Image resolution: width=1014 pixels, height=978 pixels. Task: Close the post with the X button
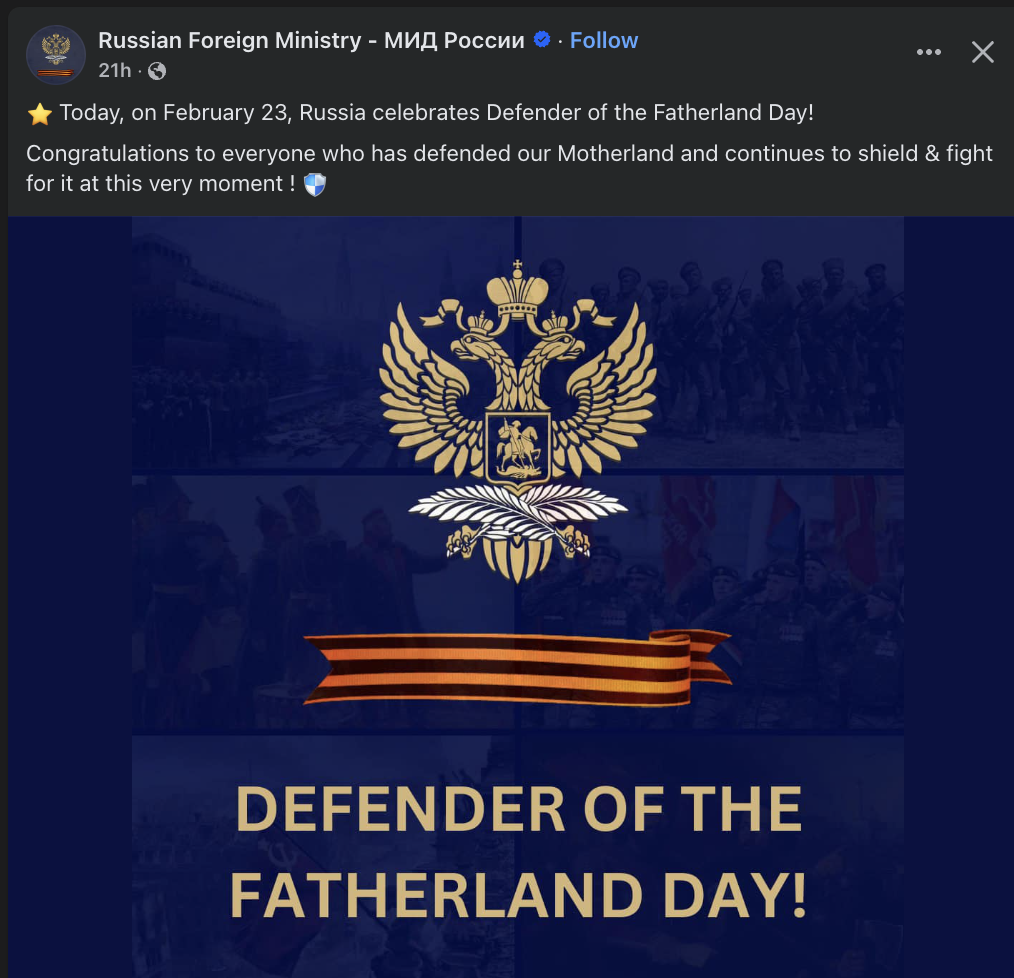(983, 52)
